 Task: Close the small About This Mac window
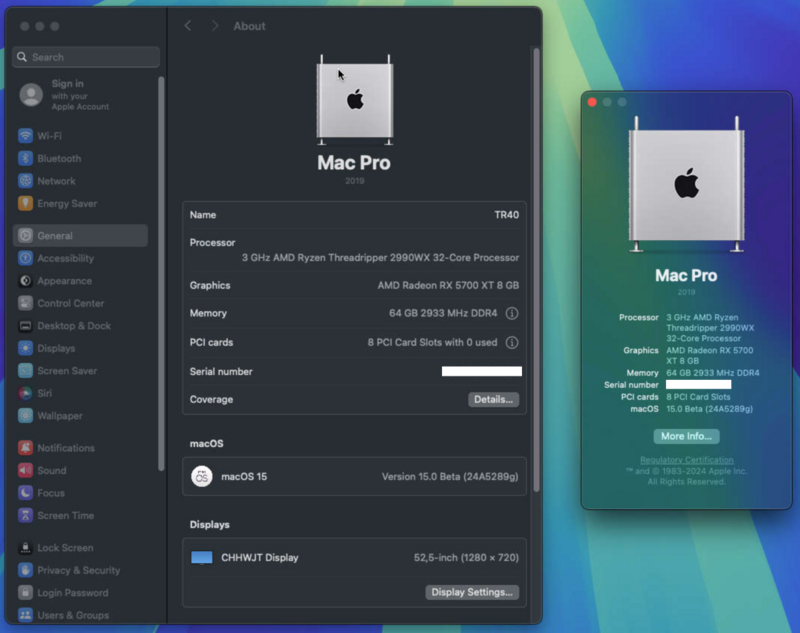[592, 102]
